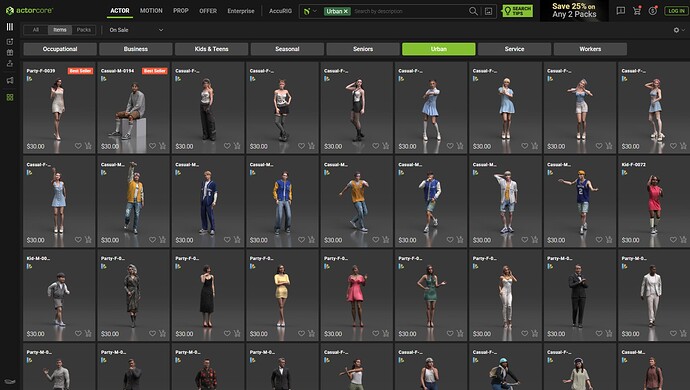The image size is (690, 390).
Task: Open the sidebar menu bars icon
Action: 10,27
